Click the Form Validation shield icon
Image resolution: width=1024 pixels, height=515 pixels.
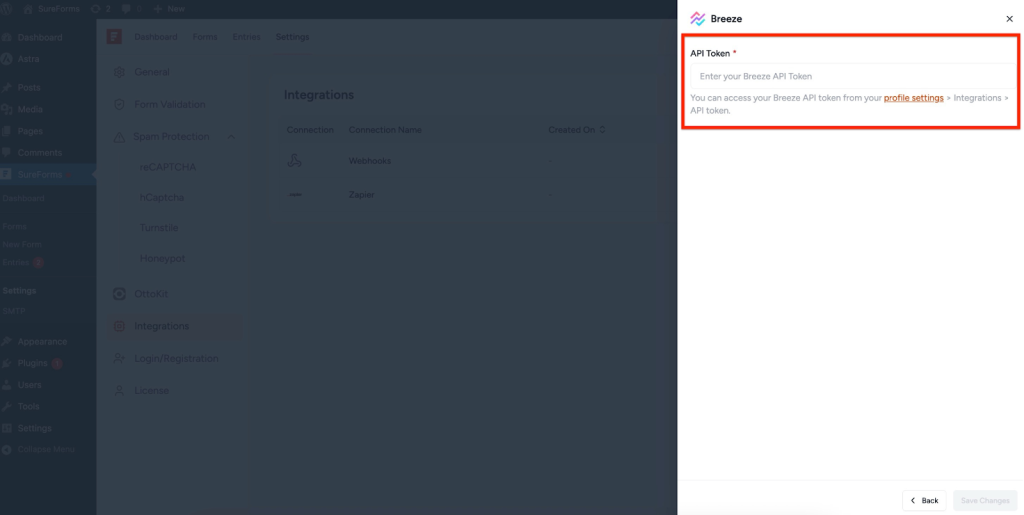(119, 104)
